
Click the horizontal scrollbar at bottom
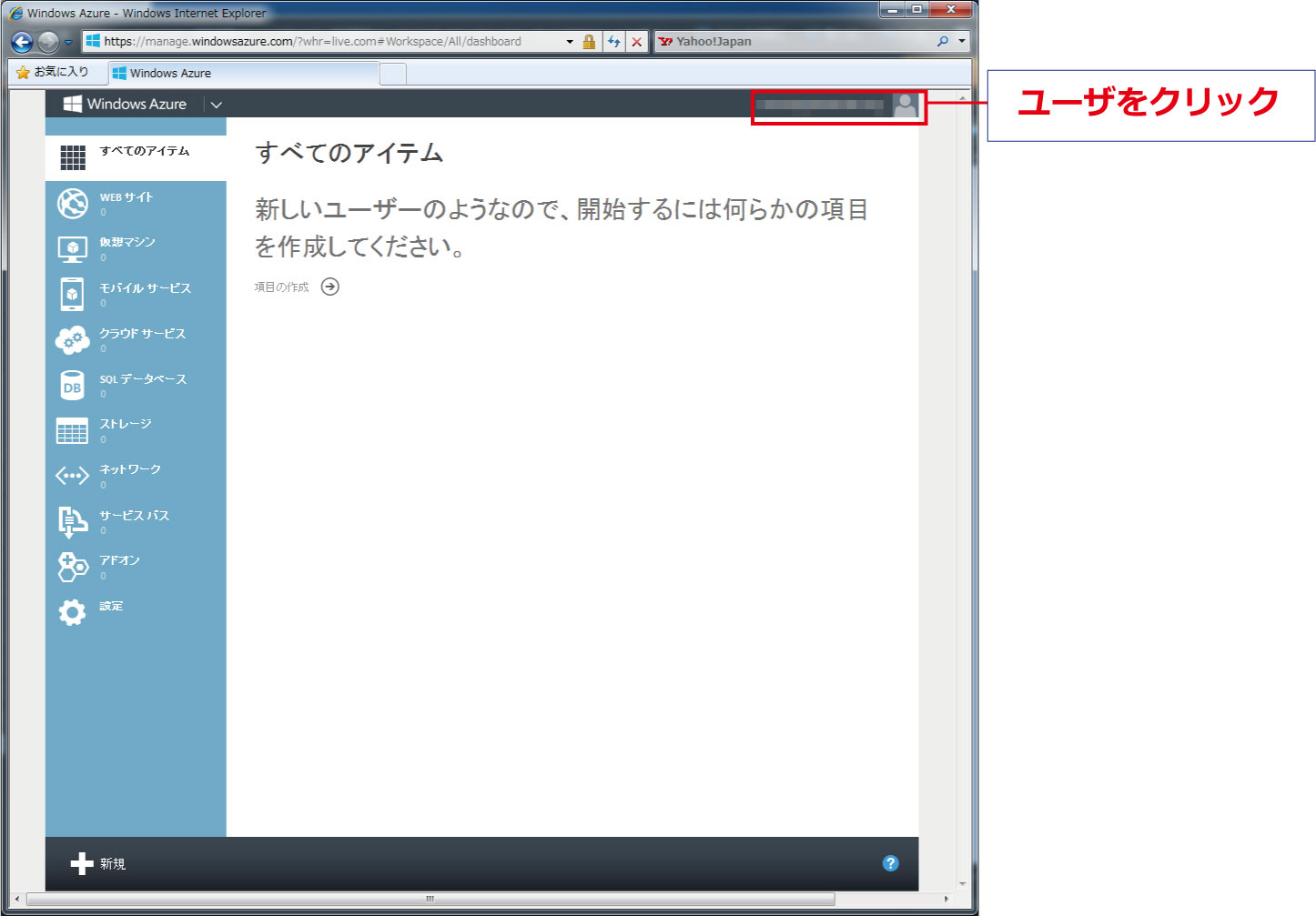pos(430,899)
